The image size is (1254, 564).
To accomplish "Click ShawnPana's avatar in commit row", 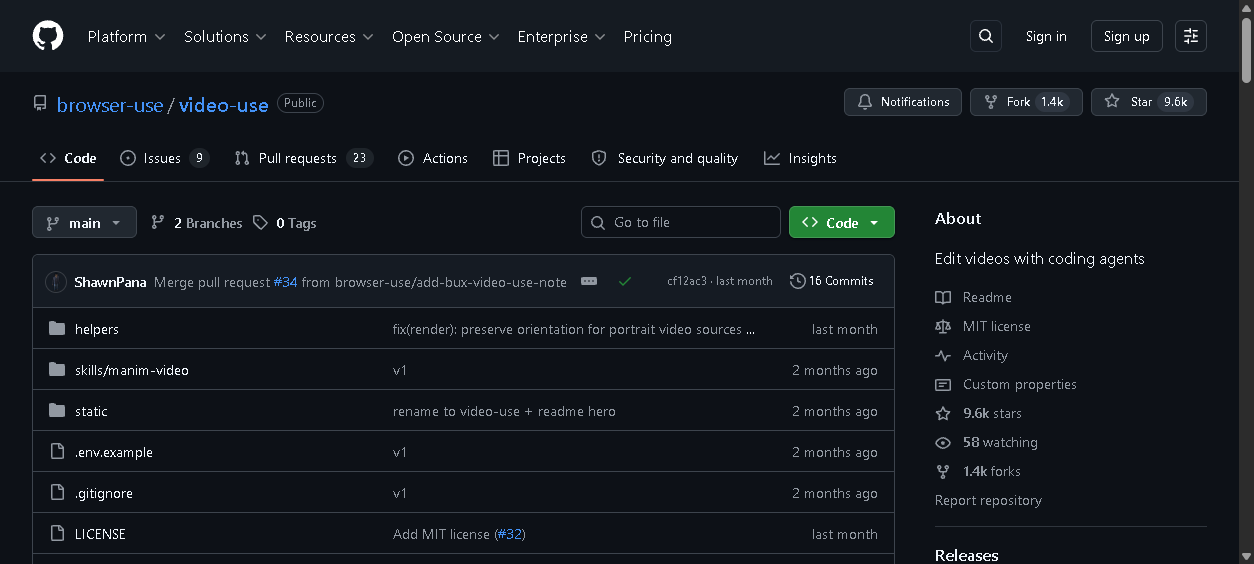I will click(56, 282).
